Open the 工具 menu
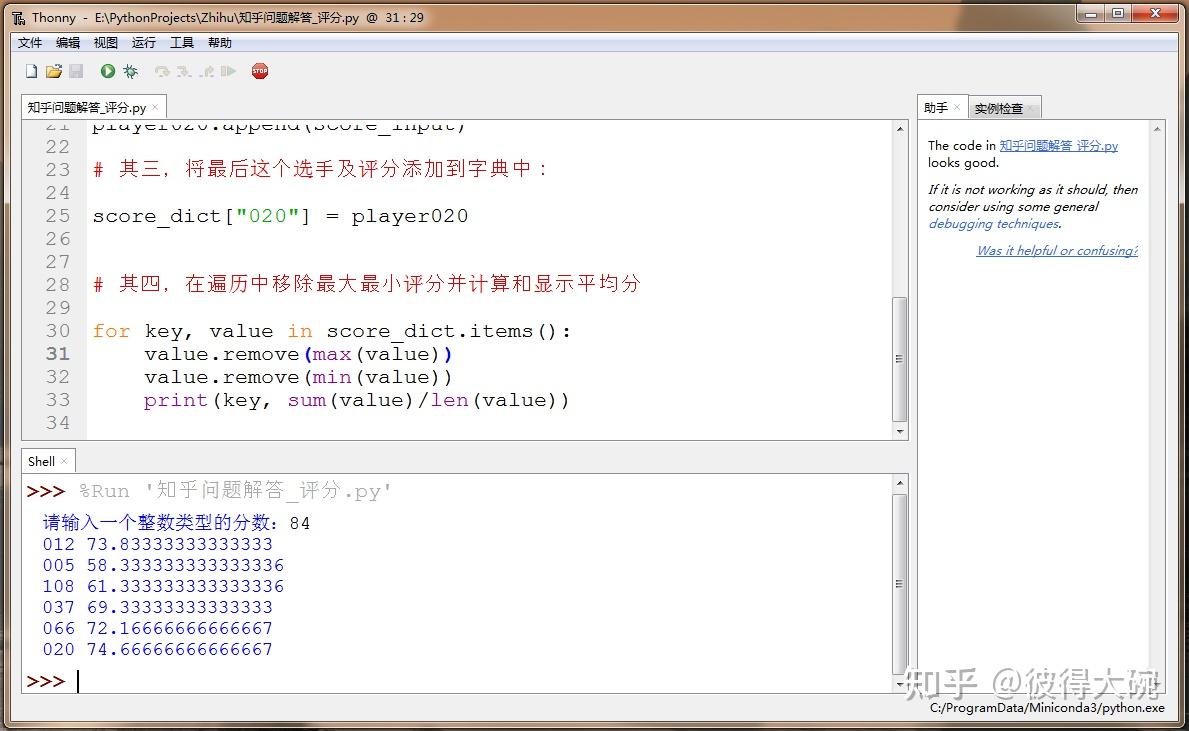This screenshot has width=1189, height=731. pyautogui.click(x=181, y=42)
